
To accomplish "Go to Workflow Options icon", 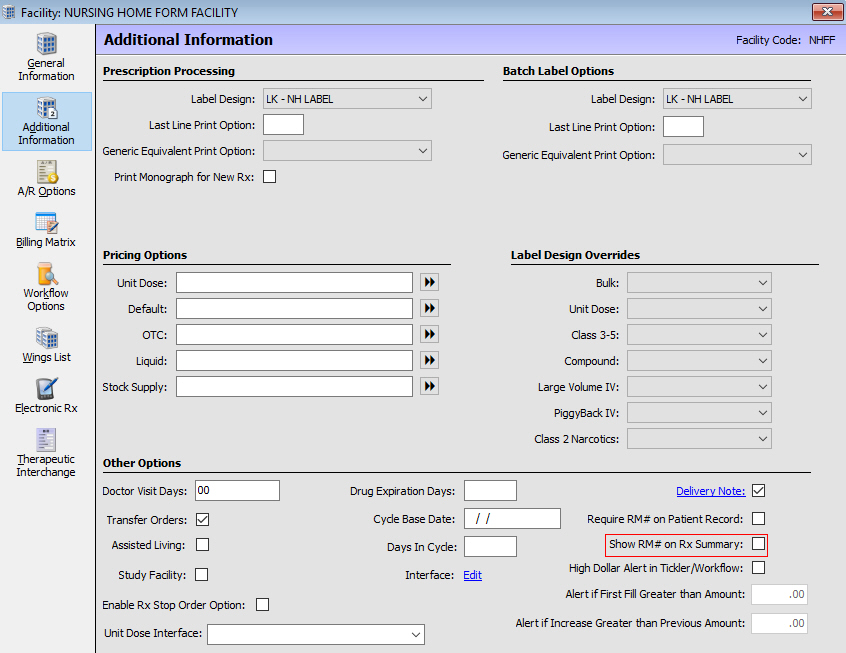I will [x=46, y=274].
